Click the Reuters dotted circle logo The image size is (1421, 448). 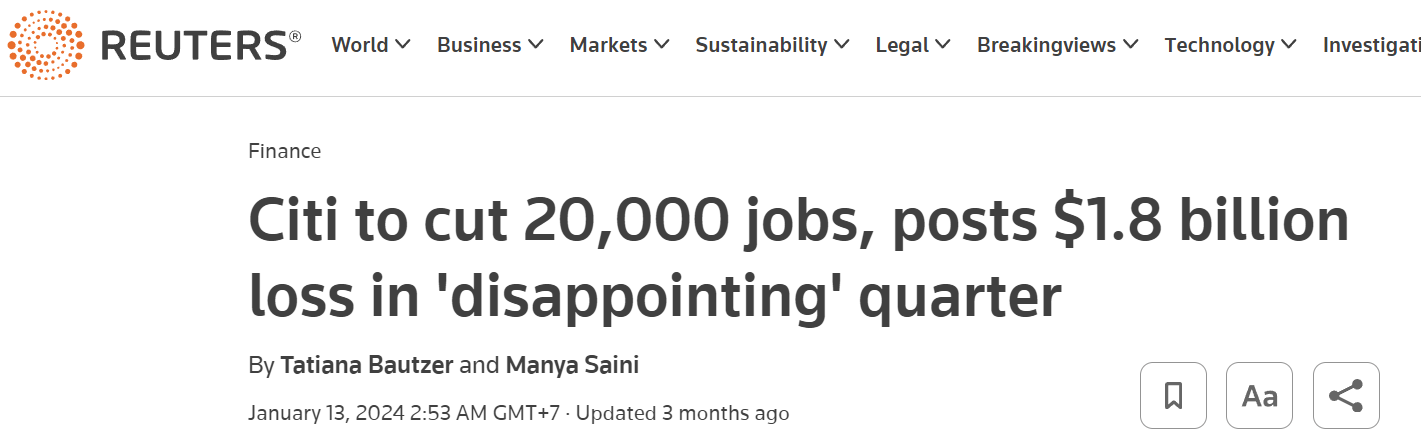pyautogui.click(x=46, y=45)
